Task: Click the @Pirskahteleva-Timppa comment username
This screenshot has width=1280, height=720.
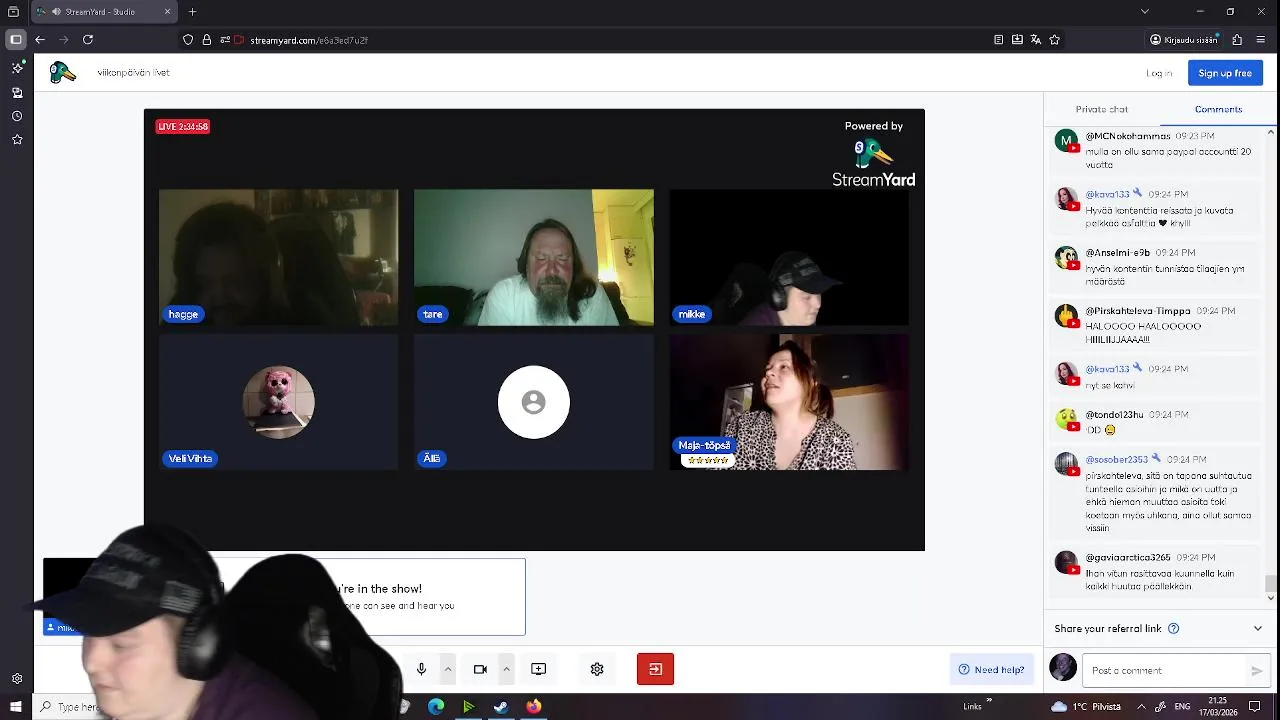Action: click(x=1138, y=311)
